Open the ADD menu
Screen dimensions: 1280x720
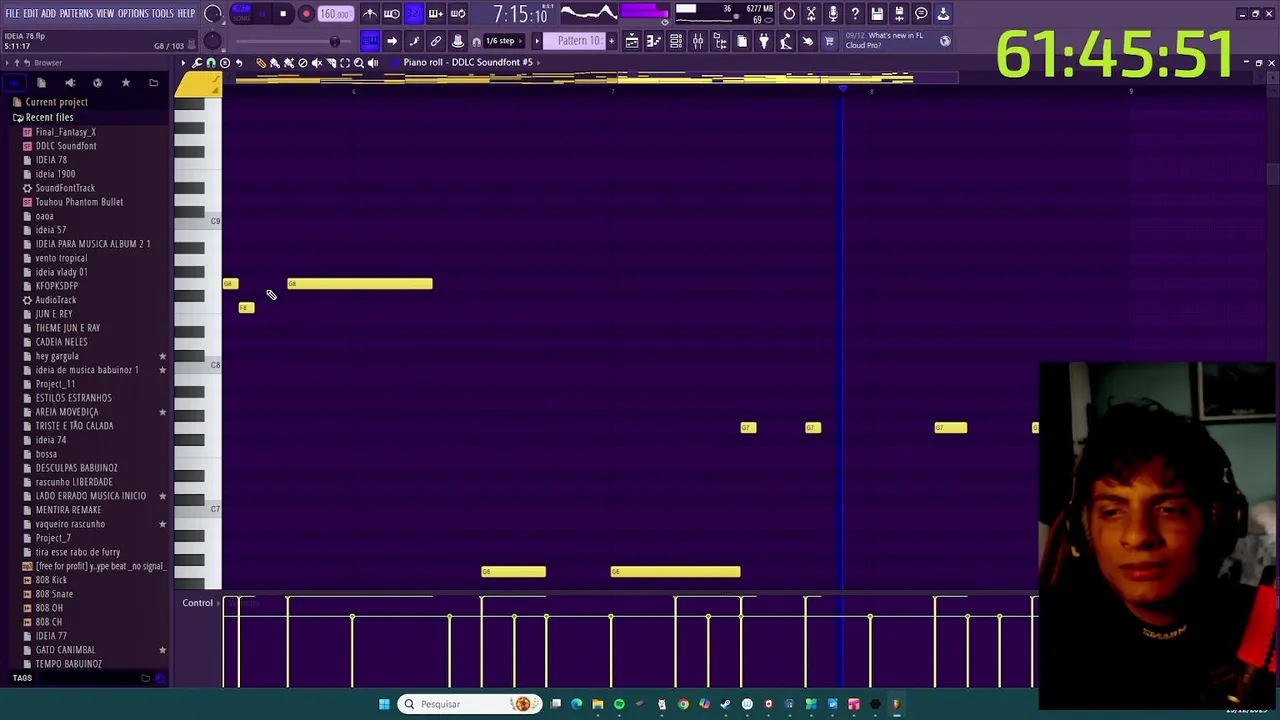point(48,14)
